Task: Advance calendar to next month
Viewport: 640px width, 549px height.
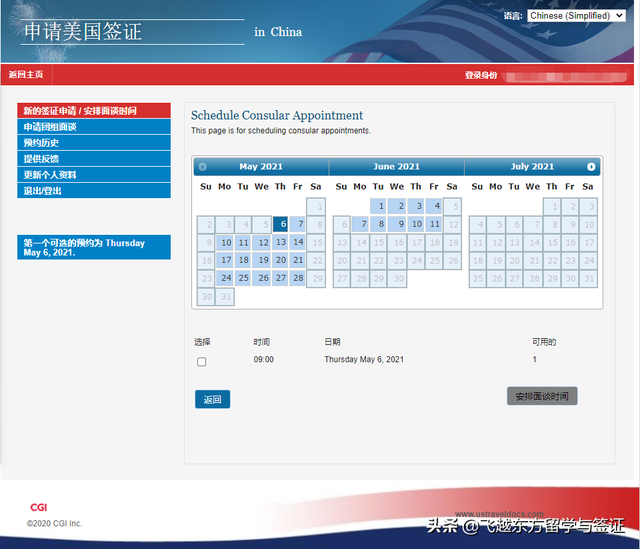Action: tap(591, 166)
